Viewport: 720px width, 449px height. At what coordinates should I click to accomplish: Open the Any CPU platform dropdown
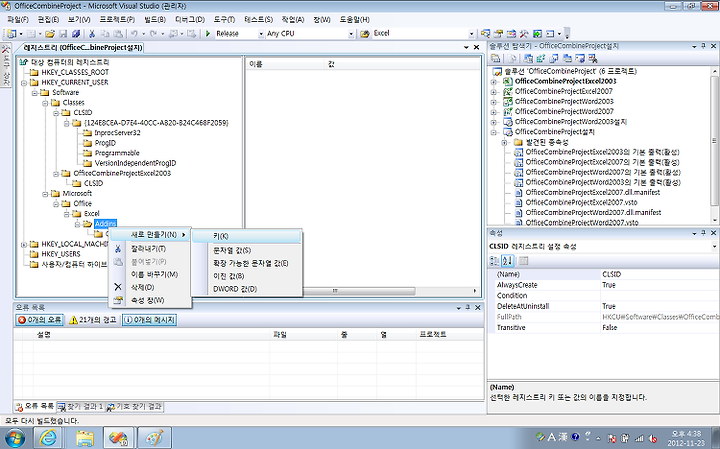point(351,34)
